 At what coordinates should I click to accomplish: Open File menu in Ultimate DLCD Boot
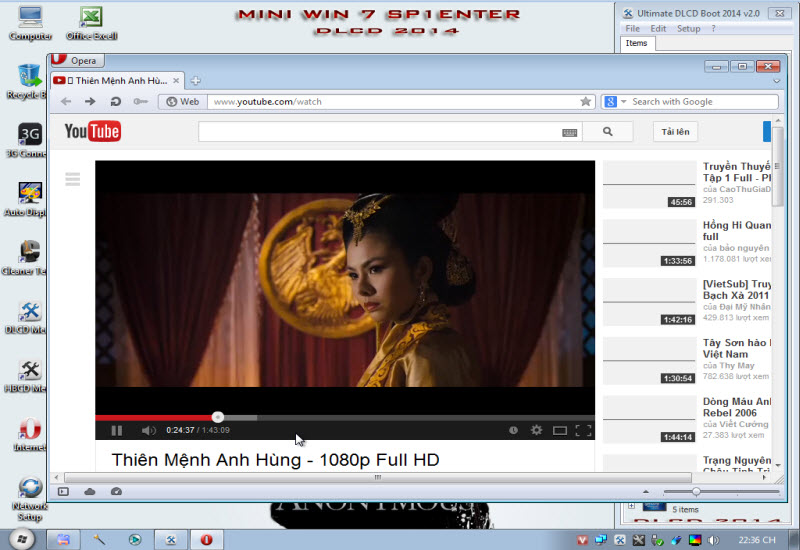632,29
